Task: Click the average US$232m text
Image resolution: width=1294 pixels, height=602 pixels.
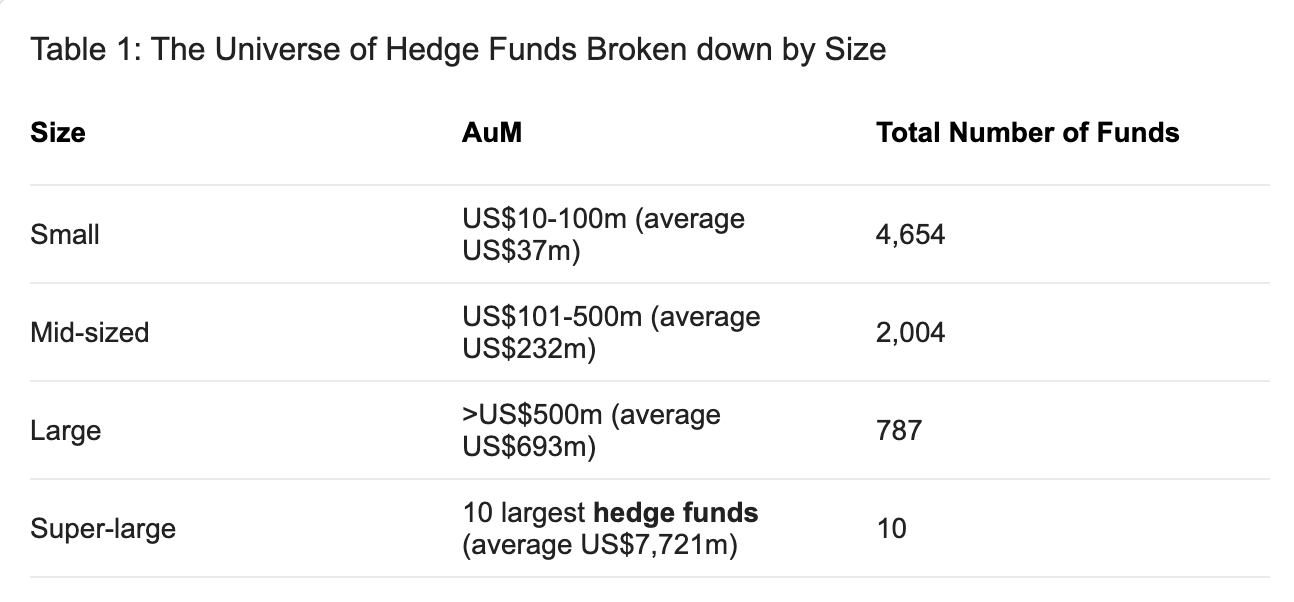Action: coord(611,333)
